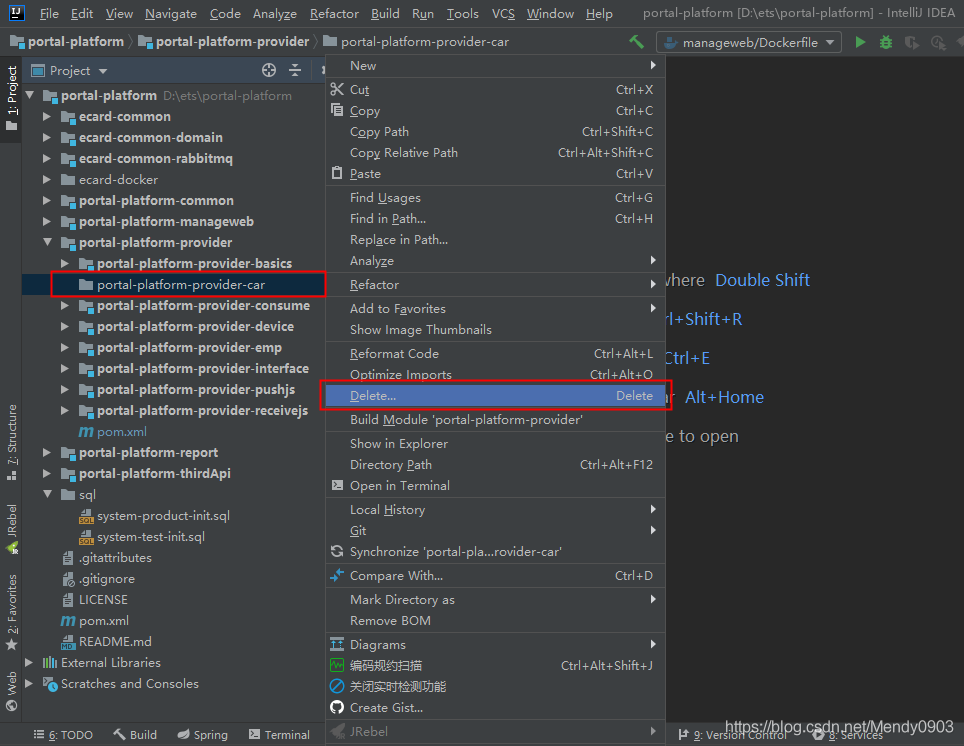Image resolution: width=964 pixels, height=746 pixels.
Task: Run the manageweb/Dockerfile configuration
Action: pos(860,42)
